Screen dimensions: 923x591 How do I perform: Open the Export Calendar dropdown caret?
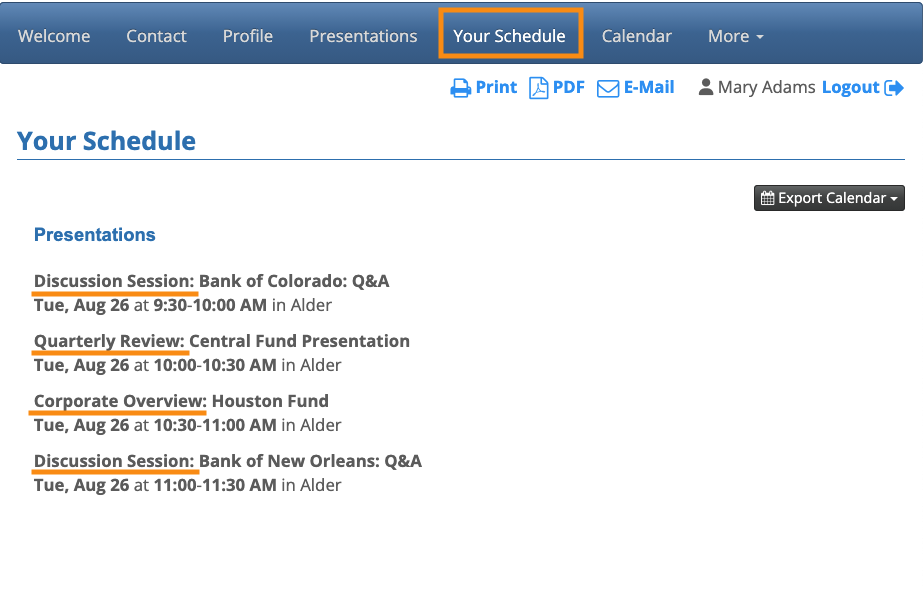(x=894, y=199)
